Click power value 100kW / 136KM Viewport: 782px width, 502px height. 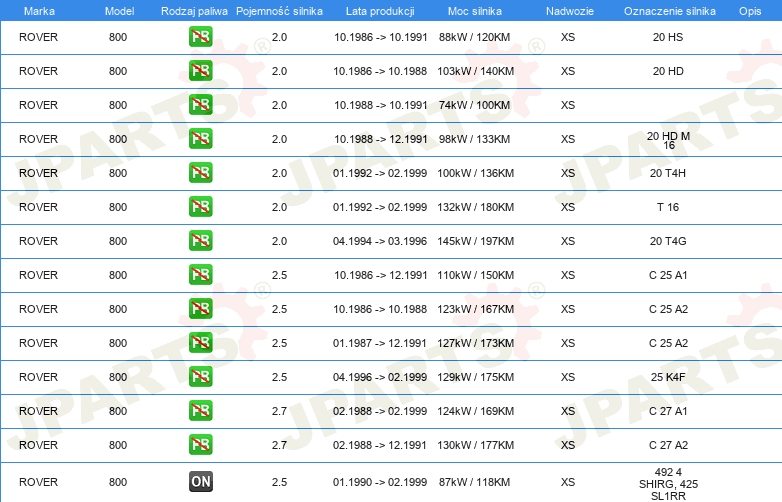click(475, 173)
